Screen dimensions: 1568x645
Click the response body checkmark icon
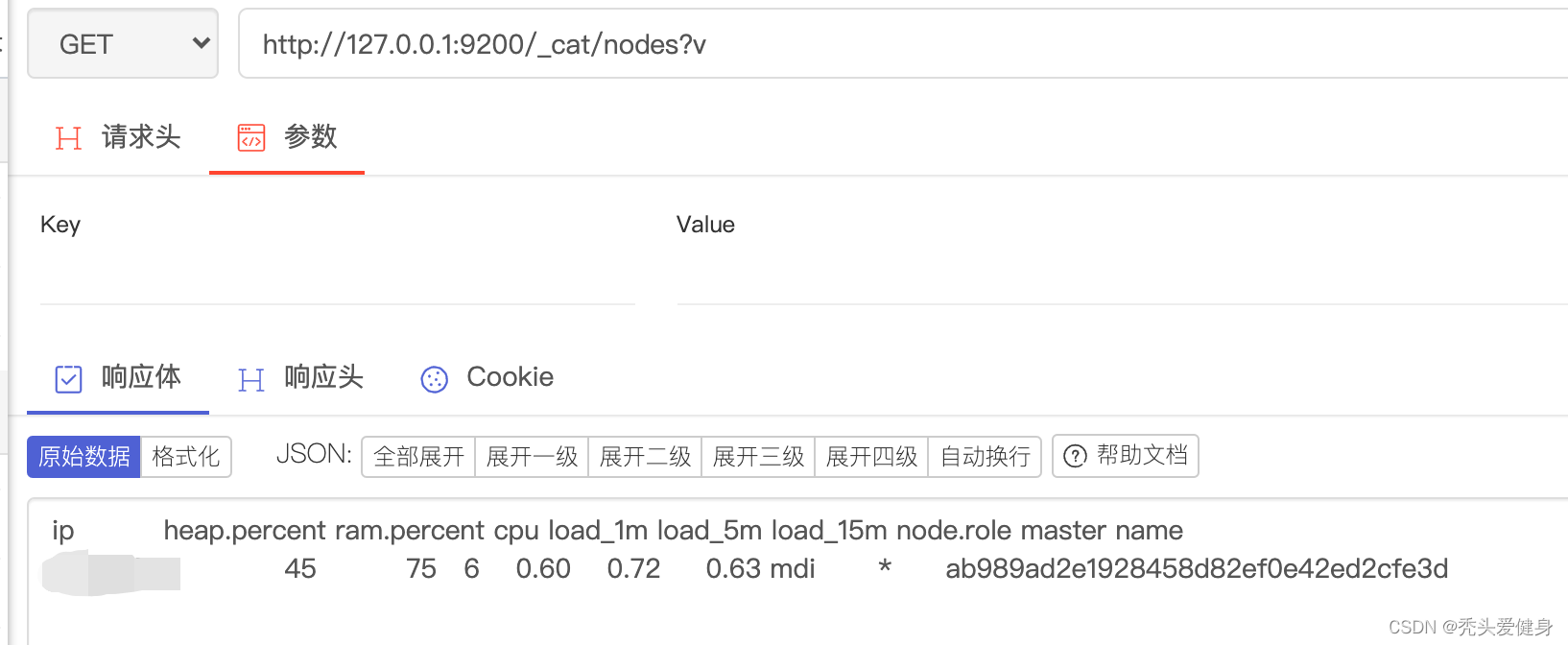69,379
